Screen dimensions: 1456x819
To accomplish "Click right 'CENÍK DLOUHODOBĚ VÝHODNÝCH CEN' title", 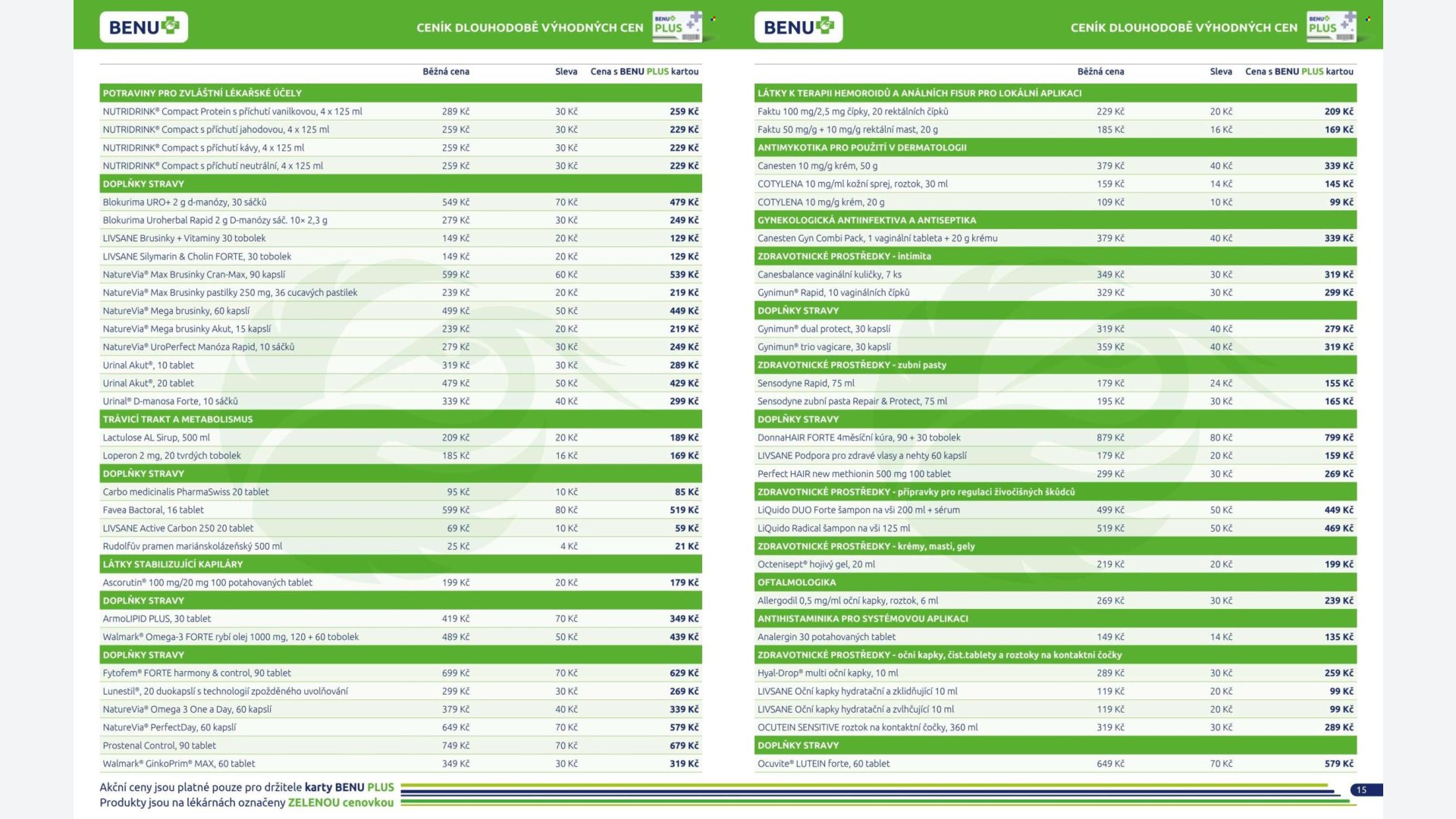I will (1184, 28).
